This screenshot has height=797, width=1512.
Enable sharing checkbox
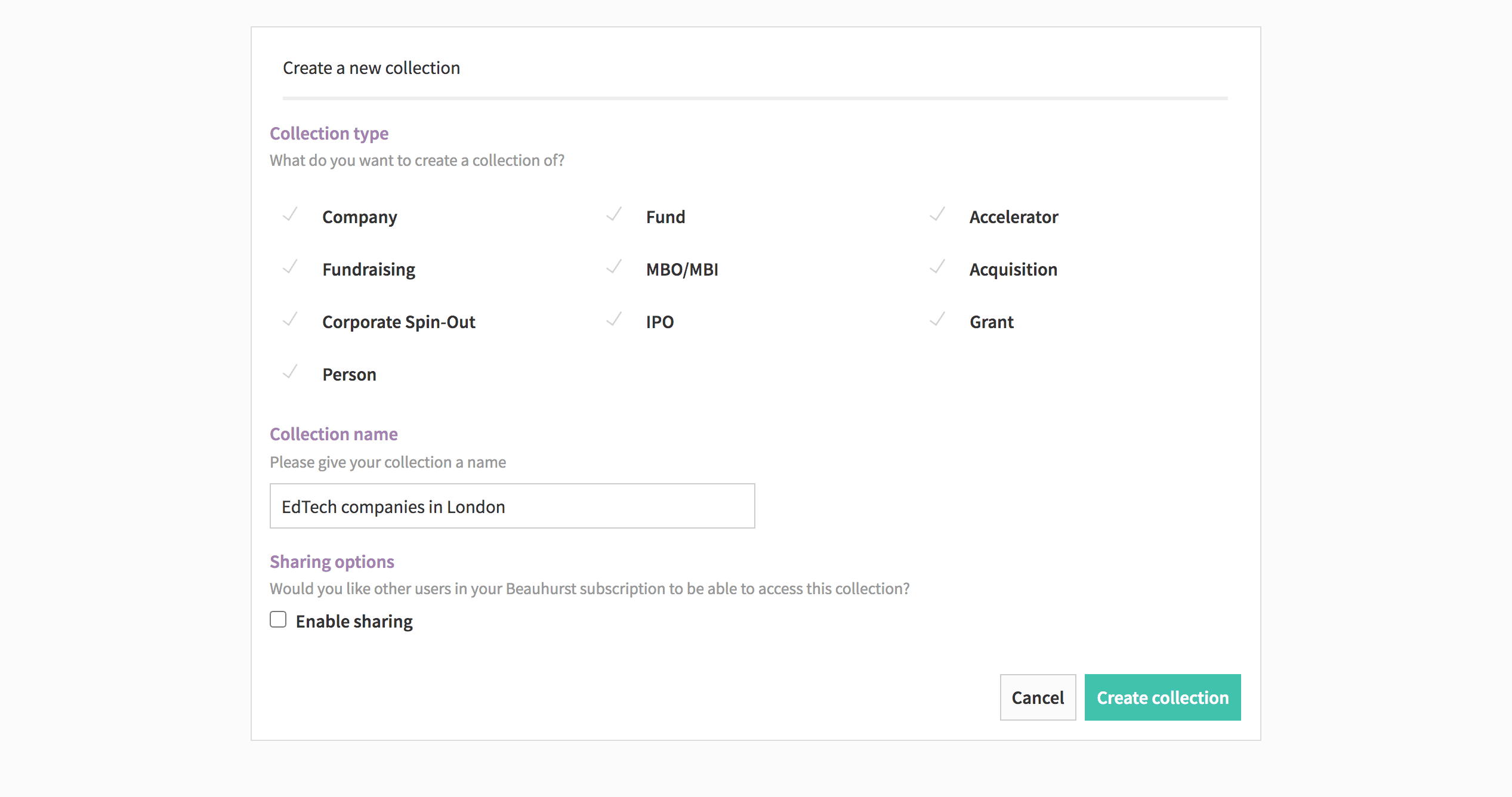pos(278,619)
